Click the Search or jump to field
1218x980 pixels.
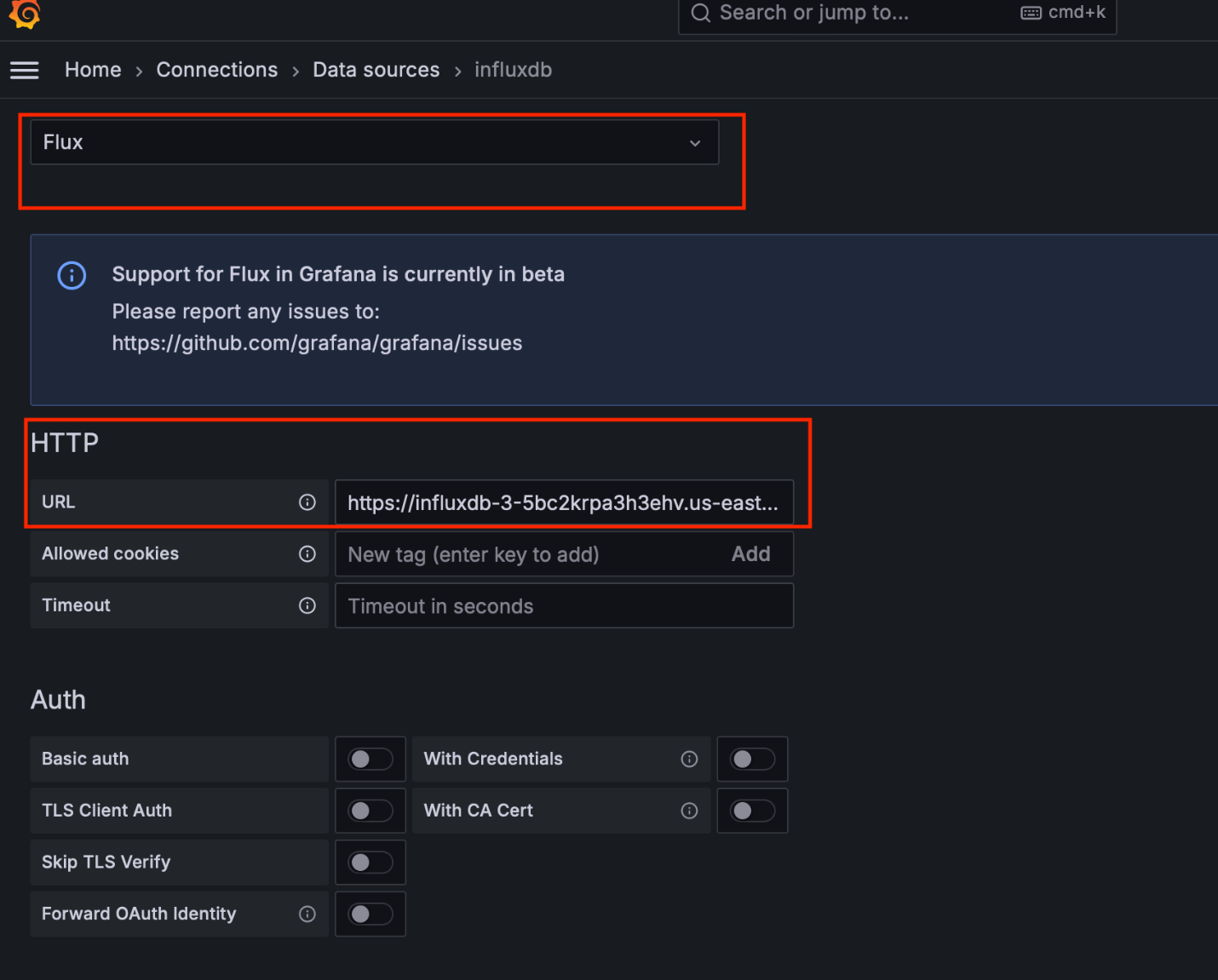click(x=897, y=14)
